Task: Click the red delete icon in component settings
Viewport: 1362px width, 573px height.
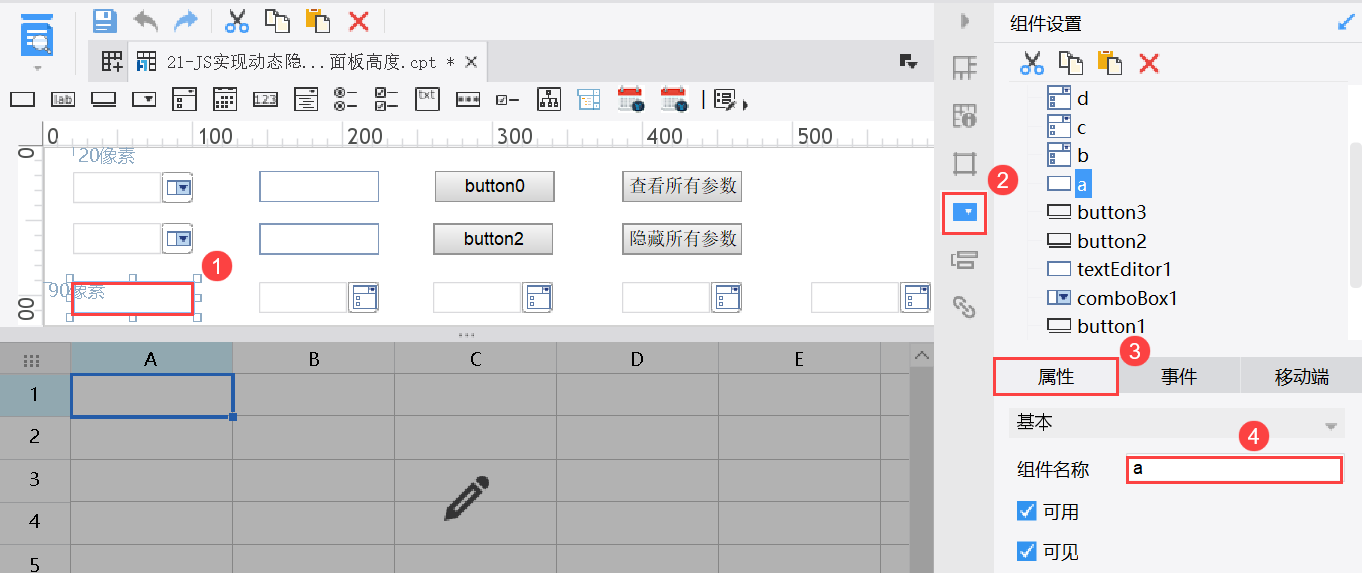Action: coord(1149,63)
